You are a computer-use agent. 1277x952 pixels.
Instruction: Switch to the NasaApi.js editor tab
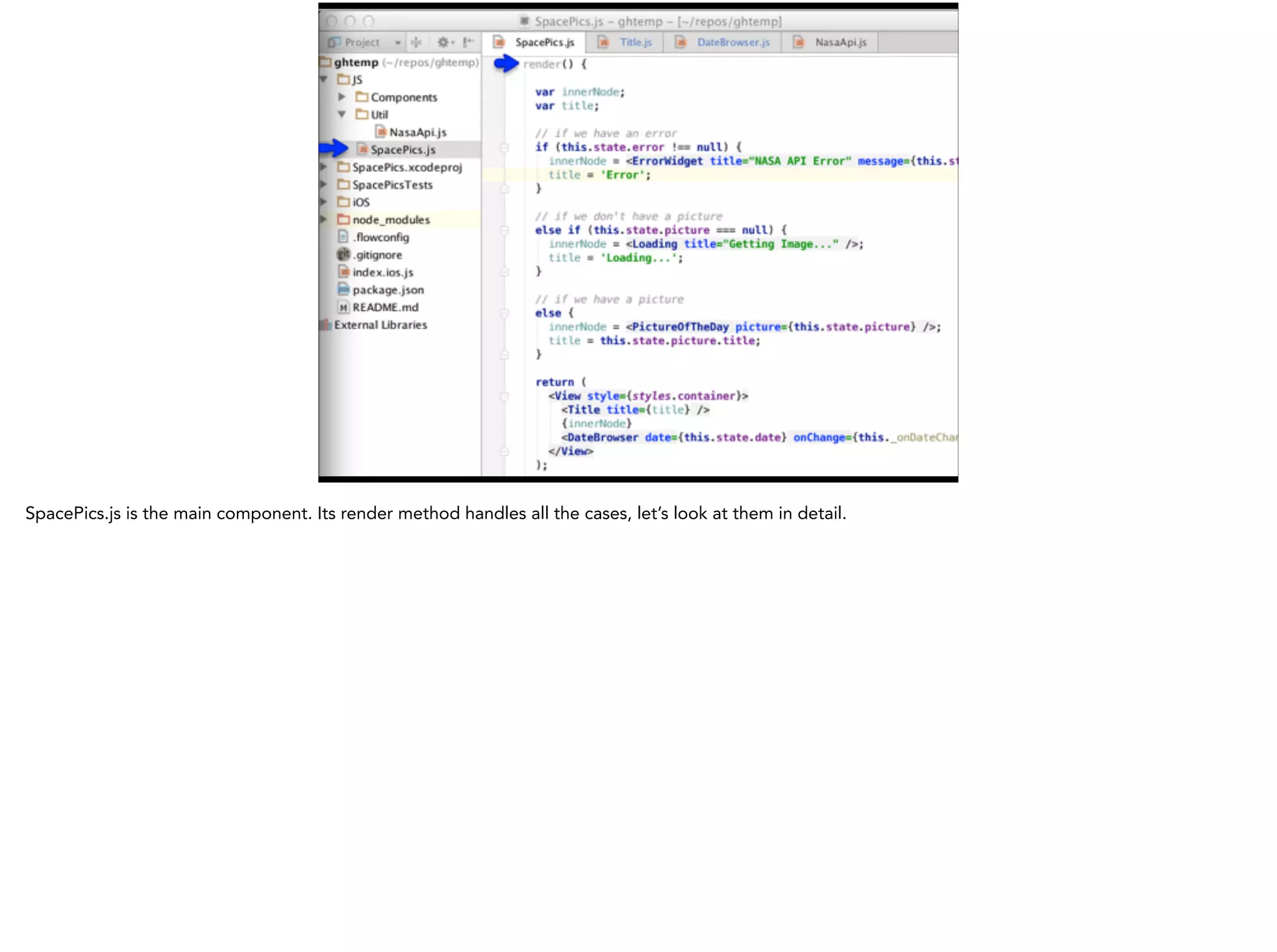840,42
